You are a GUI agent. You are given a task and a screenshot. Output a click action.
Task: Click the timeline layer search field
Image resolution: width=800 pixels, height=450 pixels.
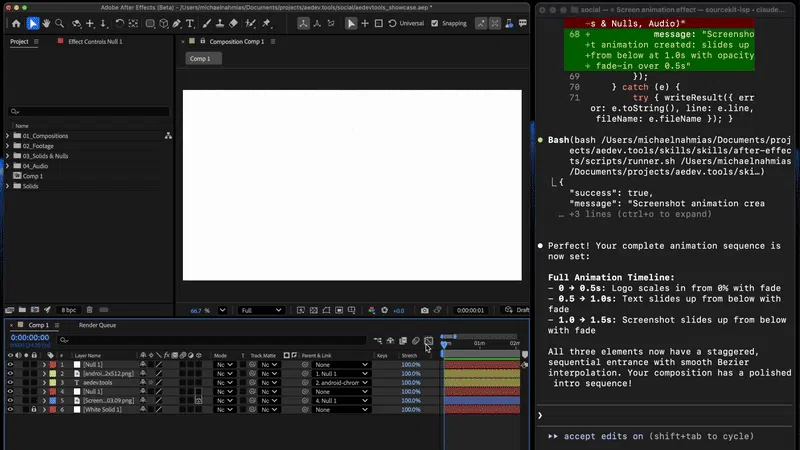point(212,340)
